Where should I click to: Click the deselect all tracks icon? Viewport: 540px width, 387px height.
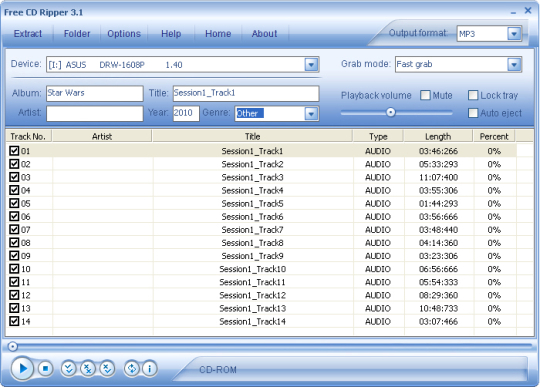[x=88, y=369]
